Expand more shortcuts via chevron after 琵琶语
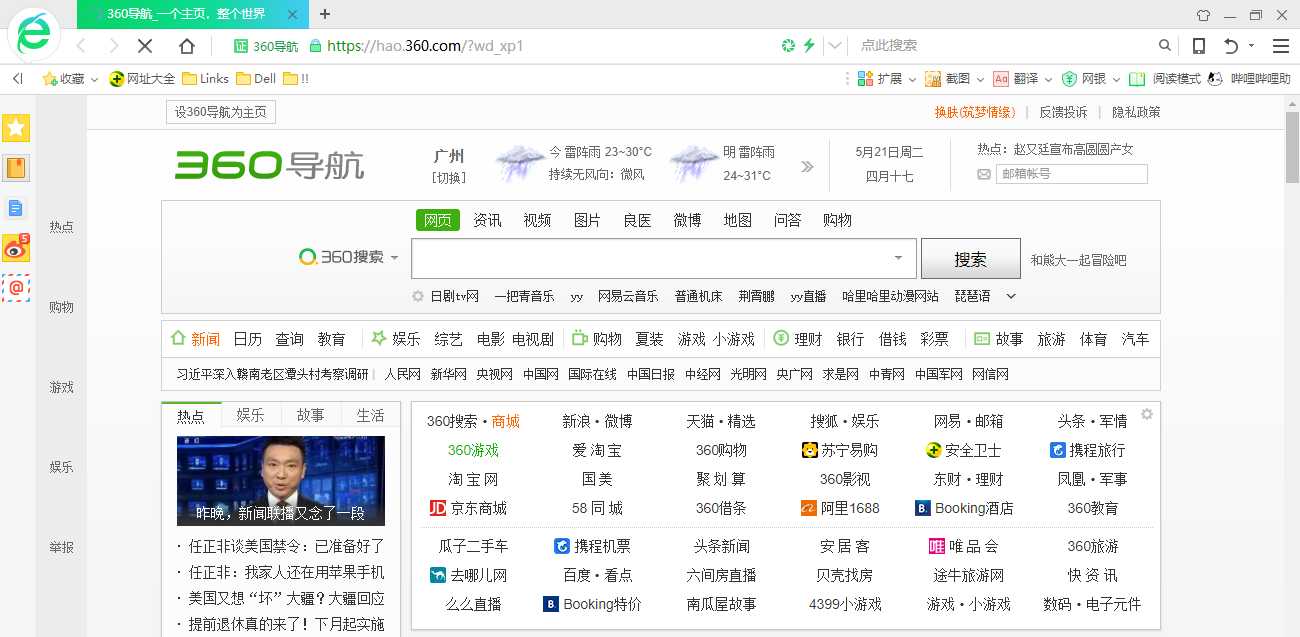The image size is (1300, 637). point(1010,296)
